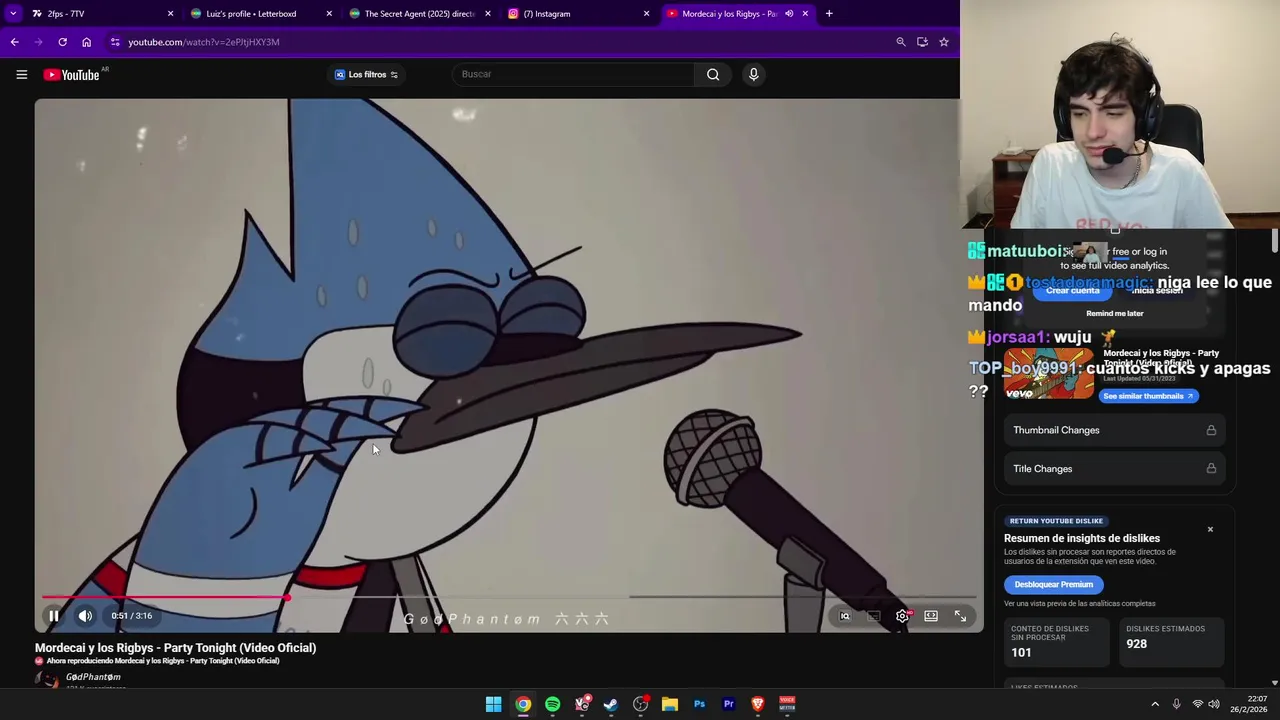Switch to The Secret Agent (2025) tab
Screen dimensions: 1280x720
click(x=418, y=14)
